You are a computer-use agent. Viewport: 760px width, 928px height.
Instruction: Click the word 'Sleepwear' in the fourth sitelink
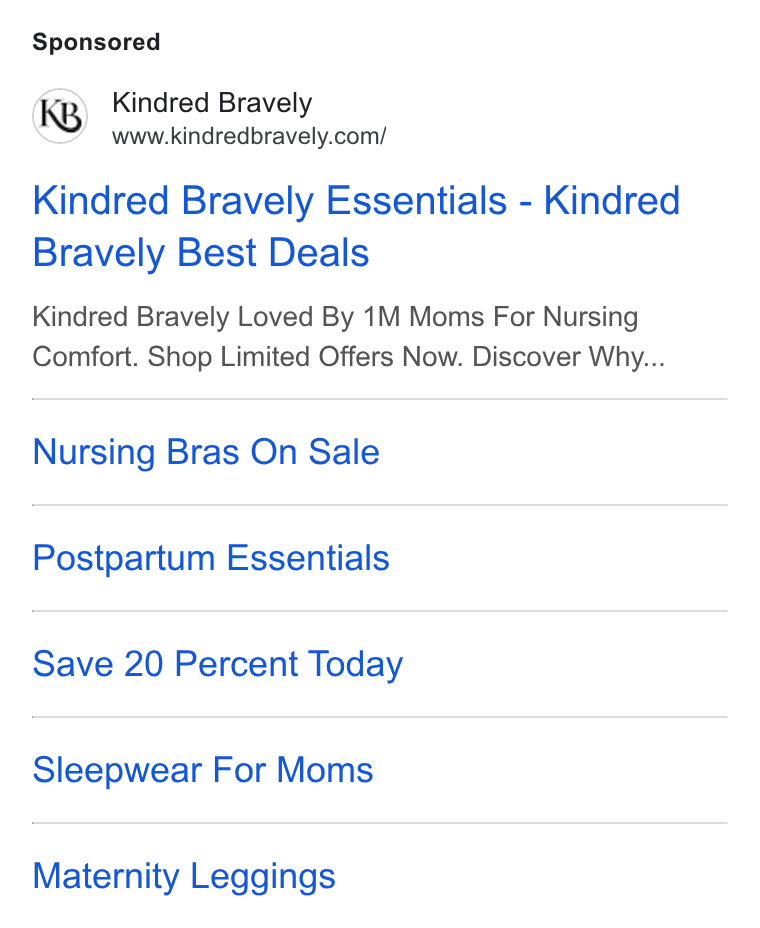point(117,770)
